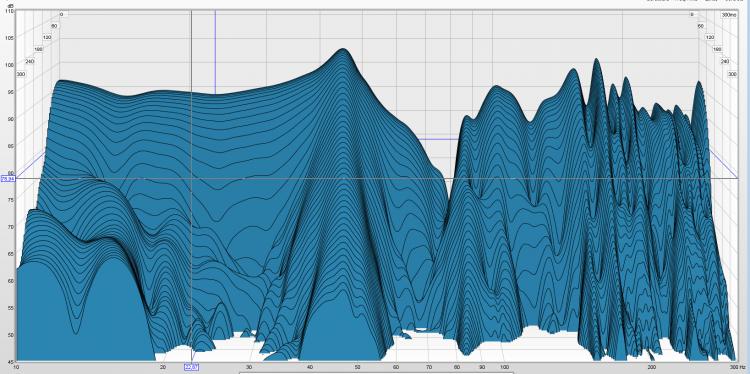Click the 78.94 dB cursor readout box
The image size is (750, 374).
[x=9, y=179]
